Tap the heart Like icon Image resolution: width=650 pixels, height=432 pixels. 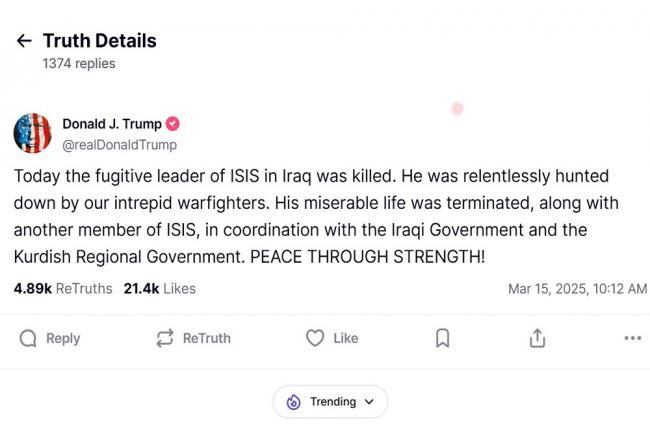315,338
